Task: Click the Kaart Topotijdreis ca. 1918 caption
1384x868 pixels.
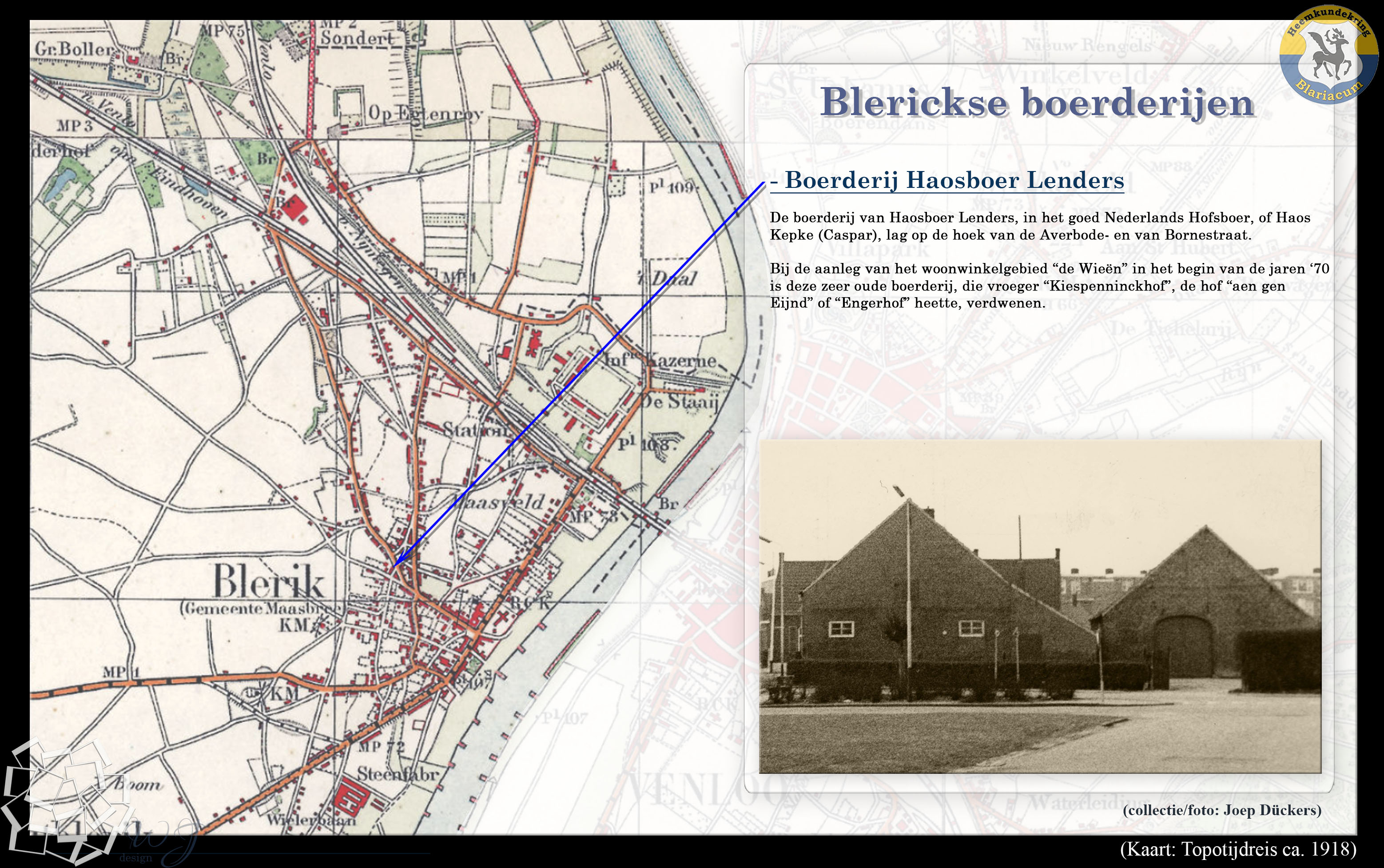Action: tap(1237, 849)
